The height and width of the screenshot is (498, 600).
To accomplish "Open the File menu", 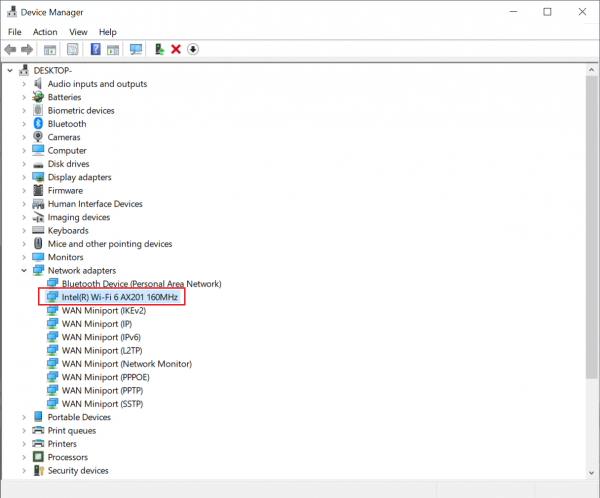I will [x=15, y=32].
